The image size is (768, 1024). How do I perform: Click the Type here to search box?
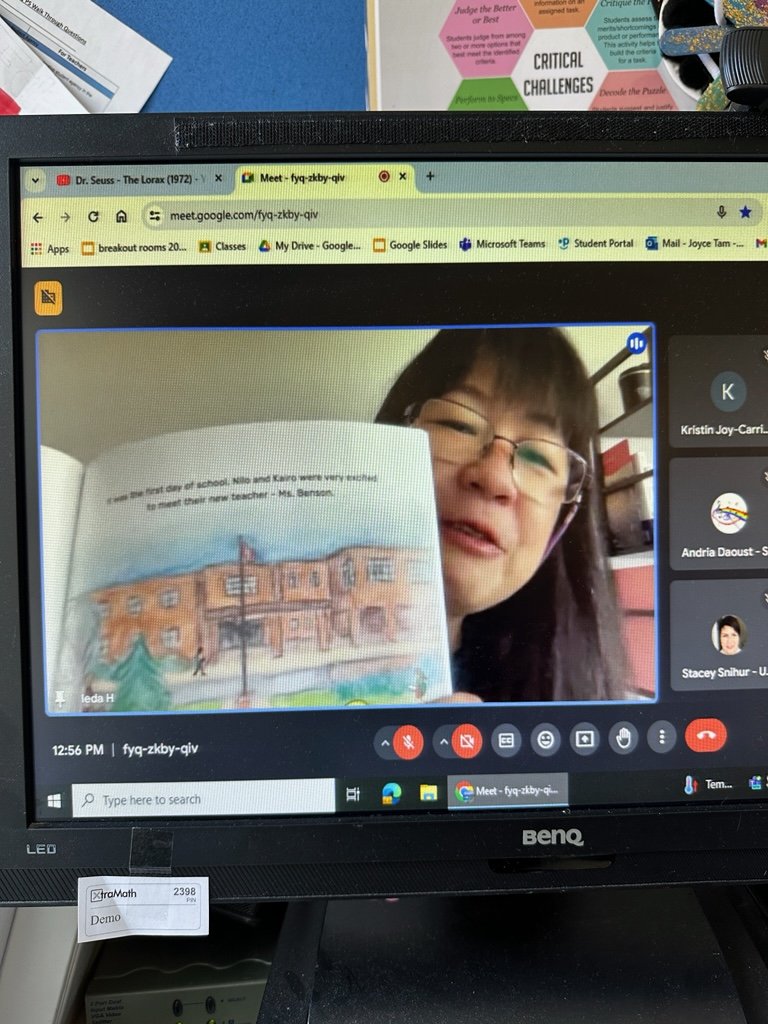[x=203, y=797]
